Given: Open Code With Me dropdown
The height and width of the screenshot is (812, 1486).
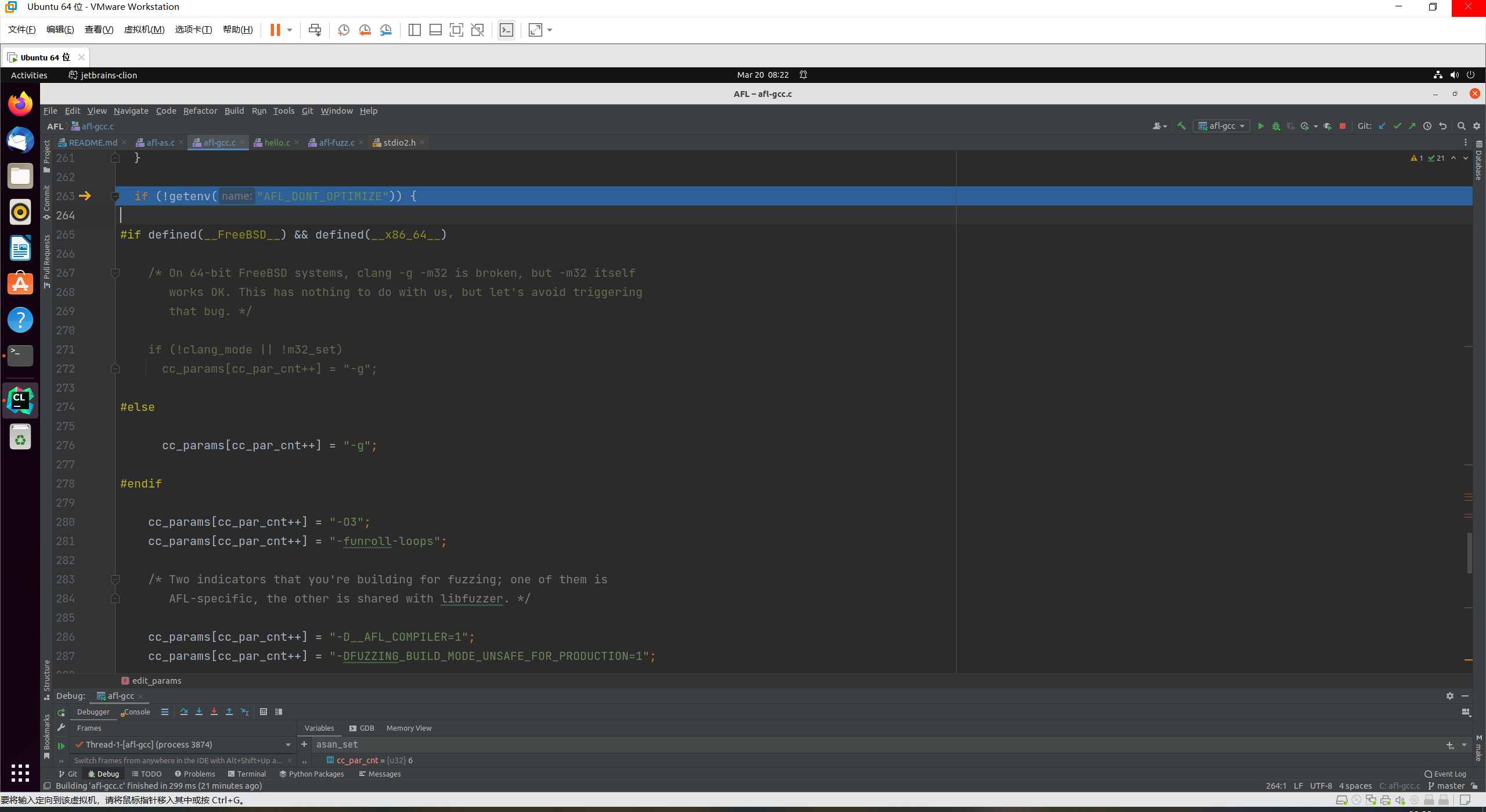Looking at the screenshot, I should click(1159, 126).
